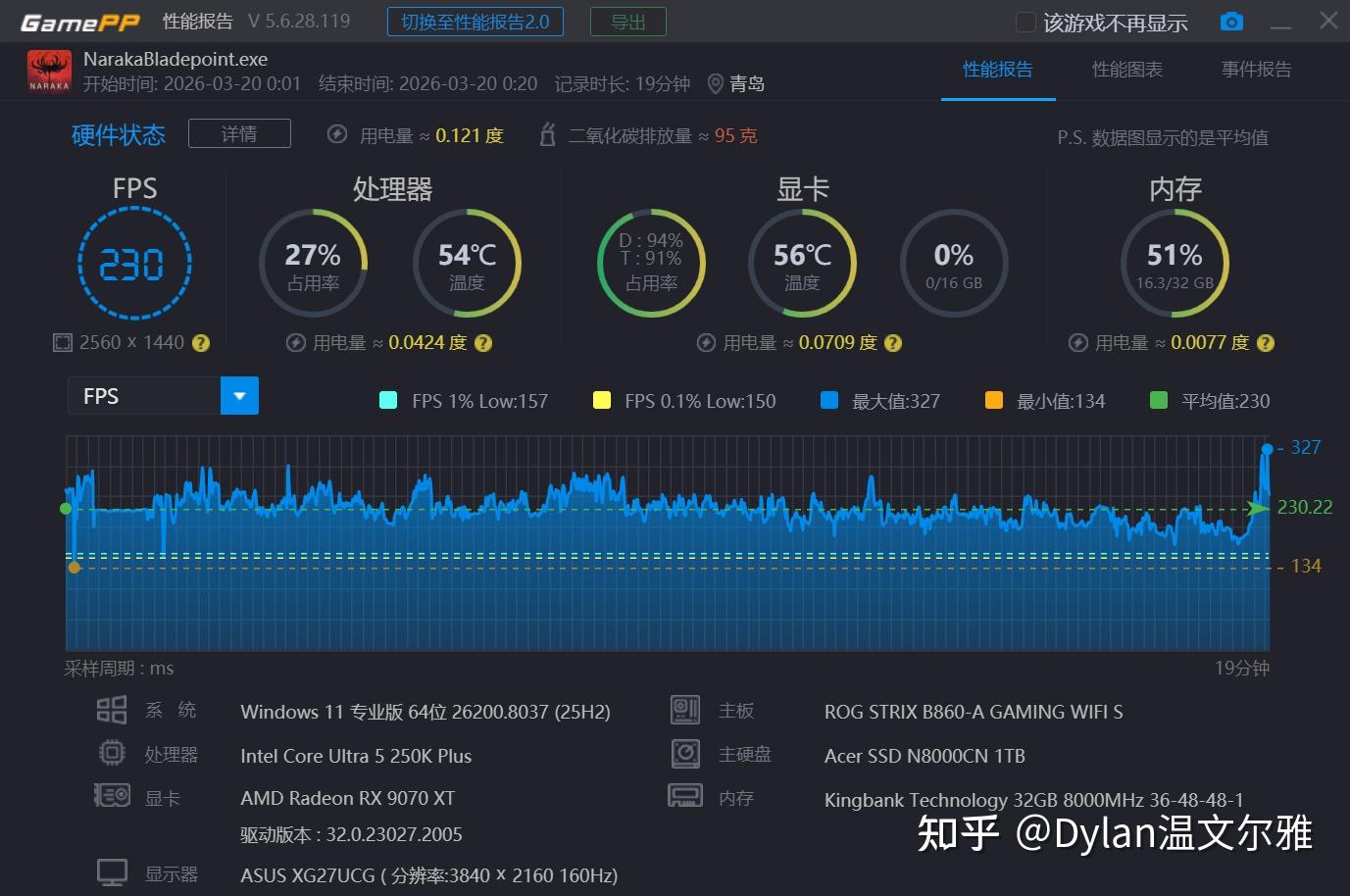Viewport: 1350px width, 896px height.
Task: Open the help icon beside 0.0077 度
Action: point(1266,343)
